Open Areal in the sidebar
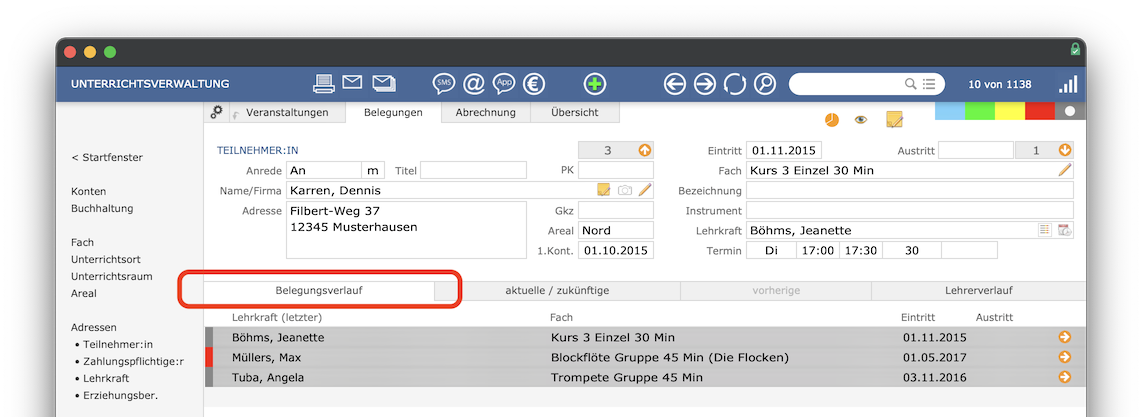This screenshot has height=417, width=1142. 84,293
